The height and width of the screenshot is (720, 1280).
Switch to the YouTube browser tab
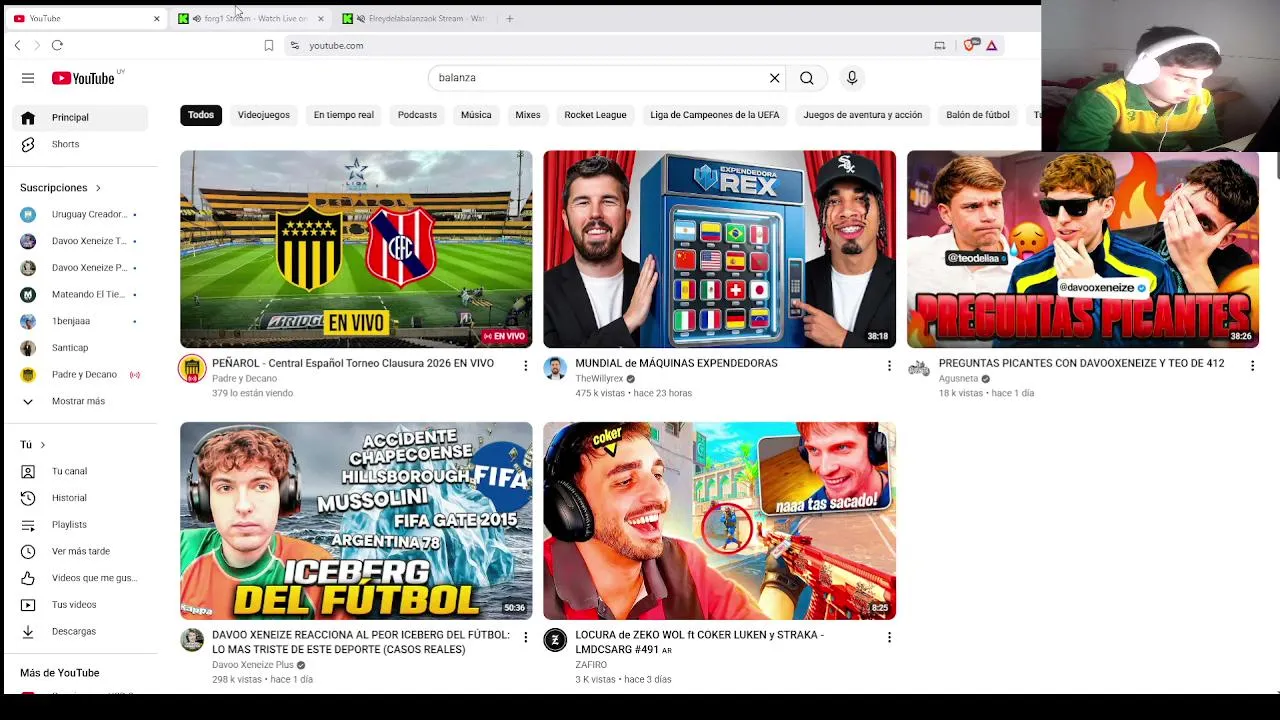click(85, 18)
